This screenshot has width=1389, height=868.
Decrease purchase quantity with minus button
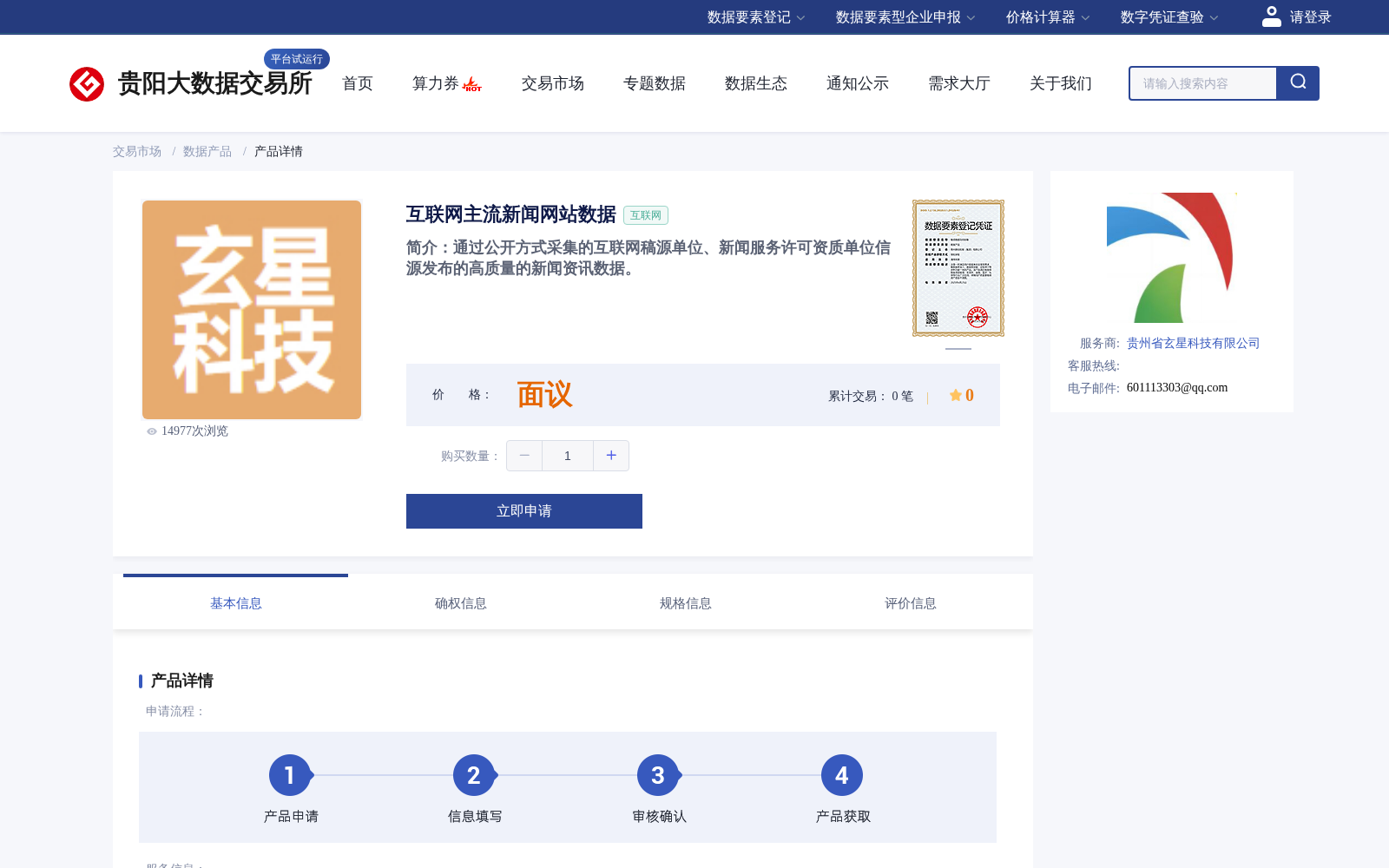524,456
